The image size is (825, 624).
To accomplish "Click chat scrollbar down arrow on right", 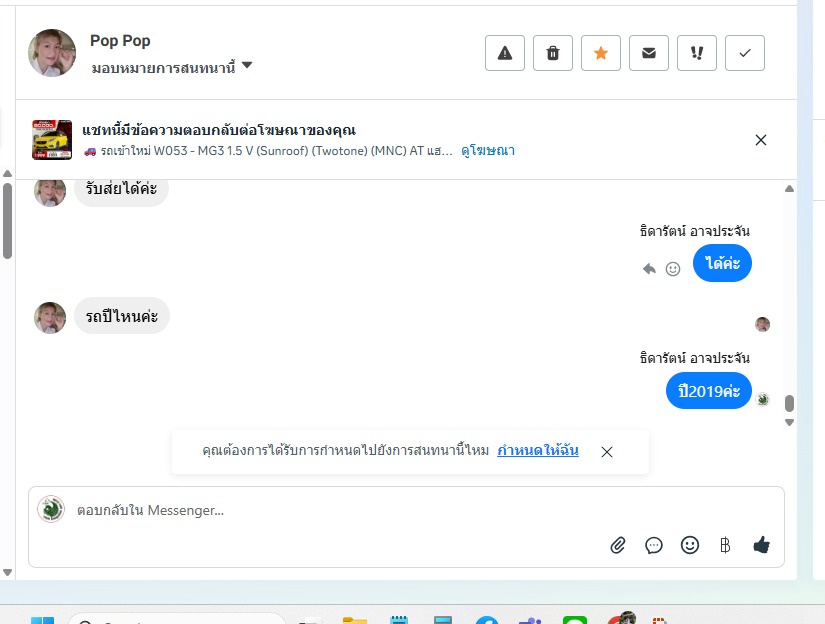I will pyautogui.click(x=789, y=422).
